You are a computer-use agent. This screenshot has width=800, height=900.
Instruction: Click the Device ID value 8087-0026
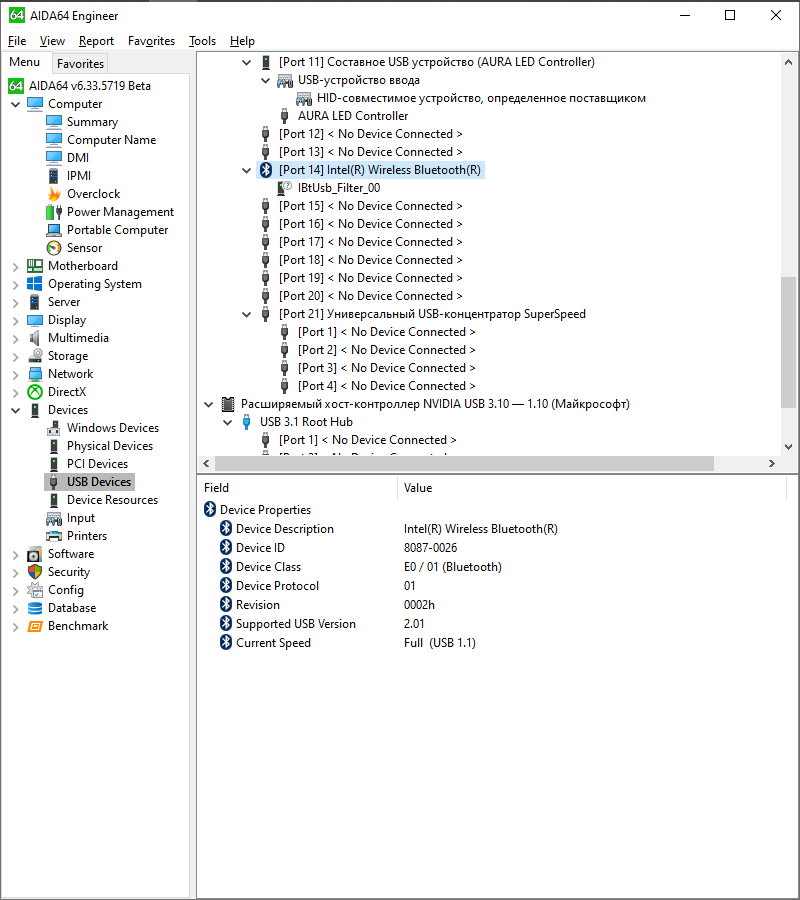[x=430, y=548]
